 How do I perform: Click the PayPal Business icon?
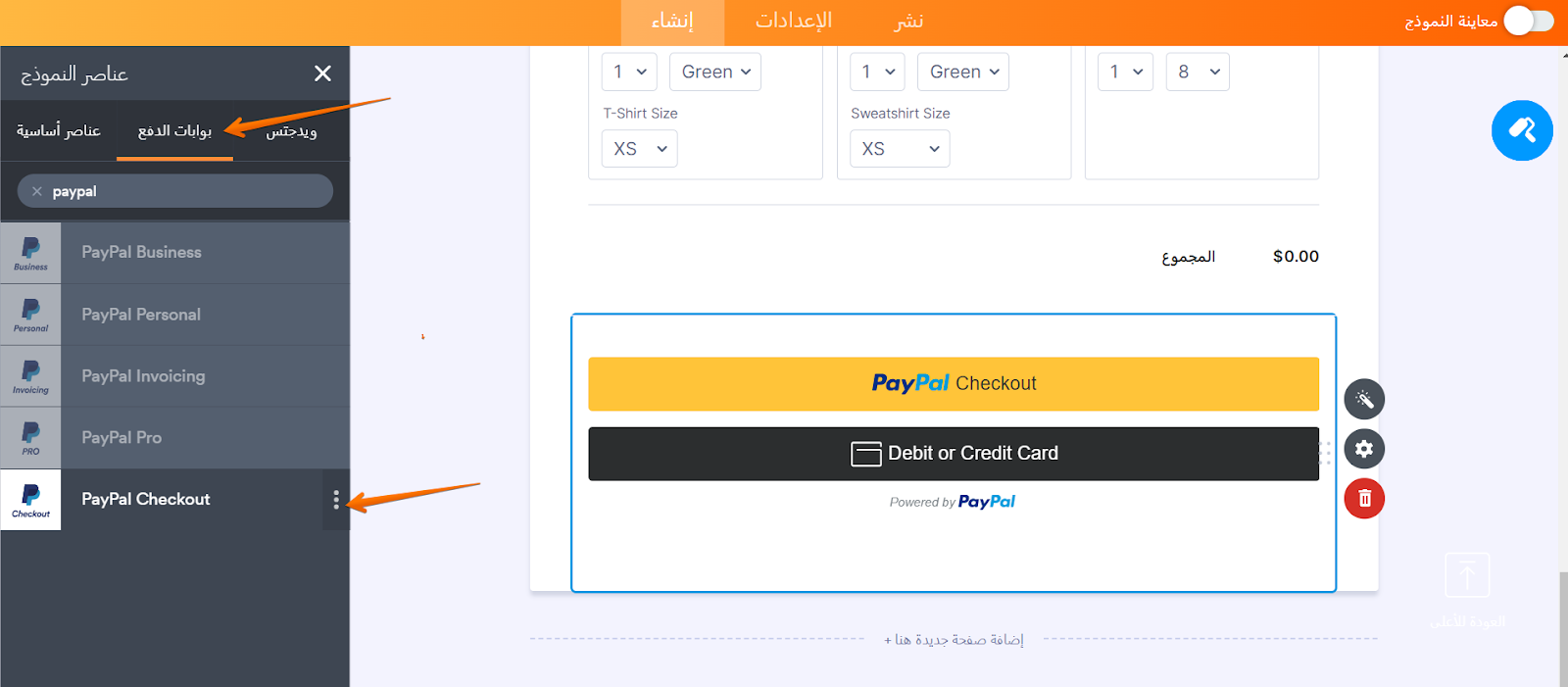[x=30, y=253]
